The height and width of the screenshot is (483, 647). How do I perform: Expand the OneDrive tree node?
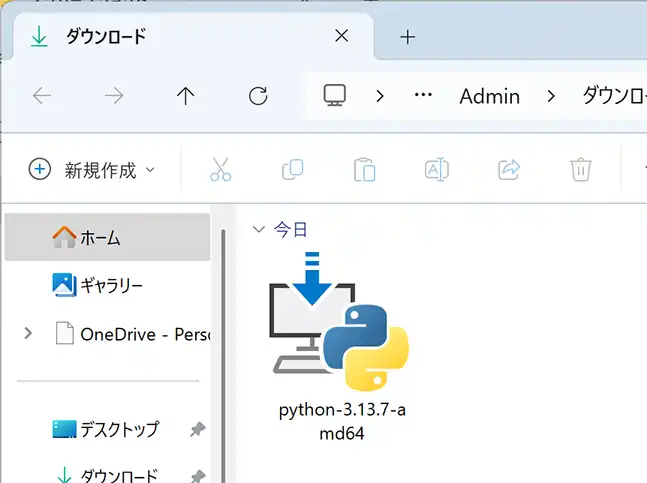click(28, 333)
